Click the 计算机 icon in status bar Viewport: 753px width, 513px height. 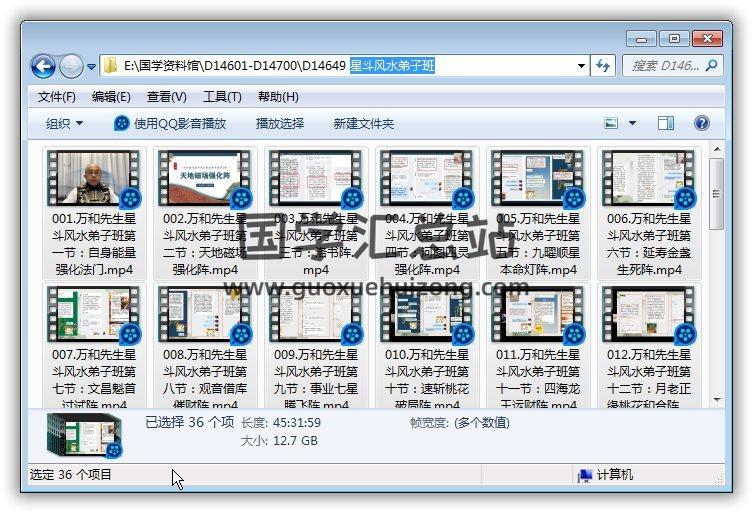584,475
